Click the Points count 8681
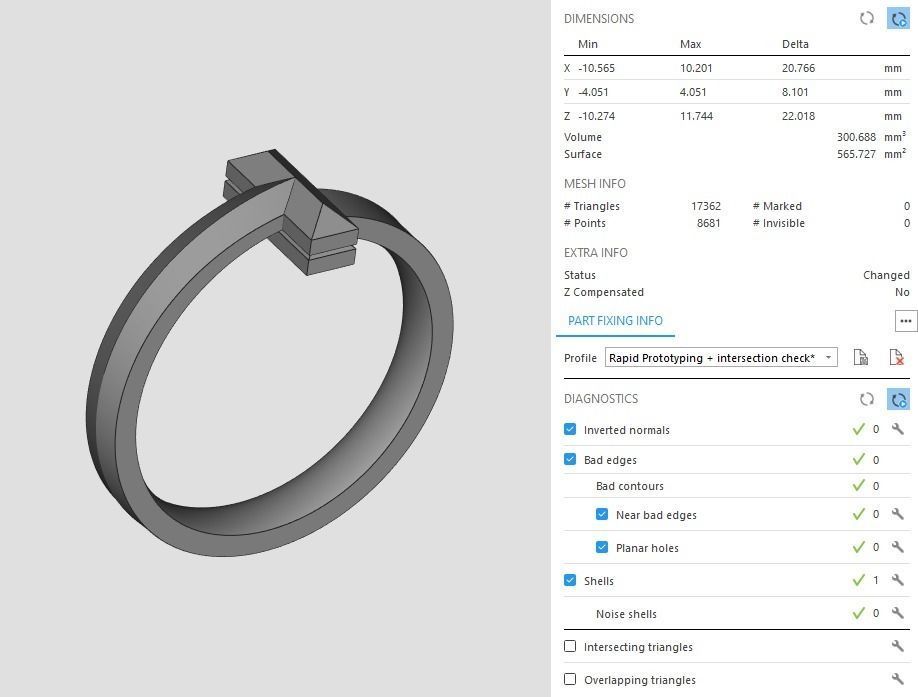 [x=708, y=223]
